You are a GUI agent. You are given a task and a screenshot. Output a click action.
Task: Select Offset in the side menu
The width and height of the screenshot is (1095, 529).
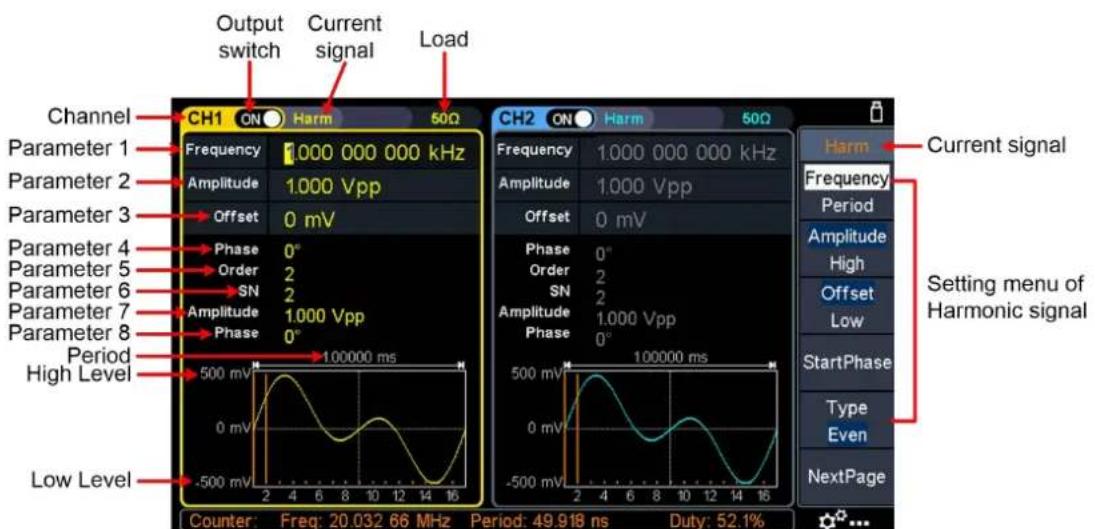(846, 293)
